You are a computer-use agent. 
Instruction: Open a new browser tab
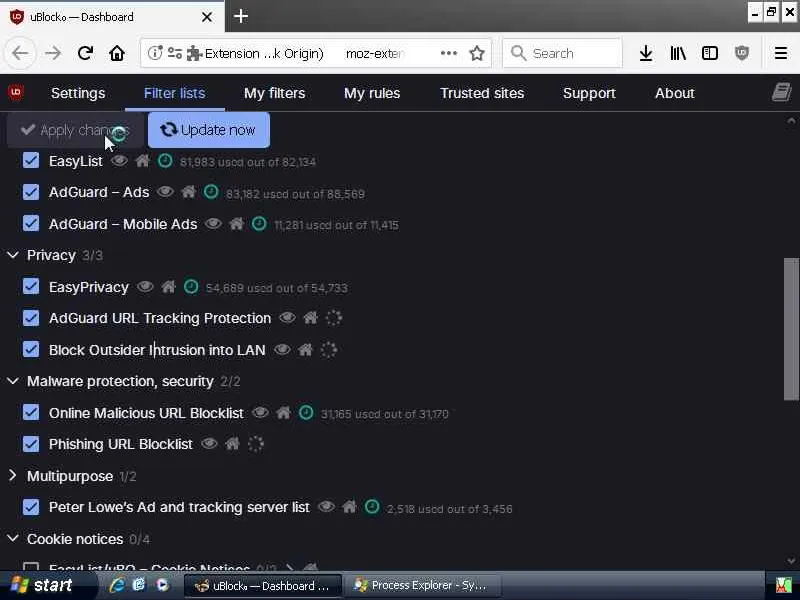(241, 16)
